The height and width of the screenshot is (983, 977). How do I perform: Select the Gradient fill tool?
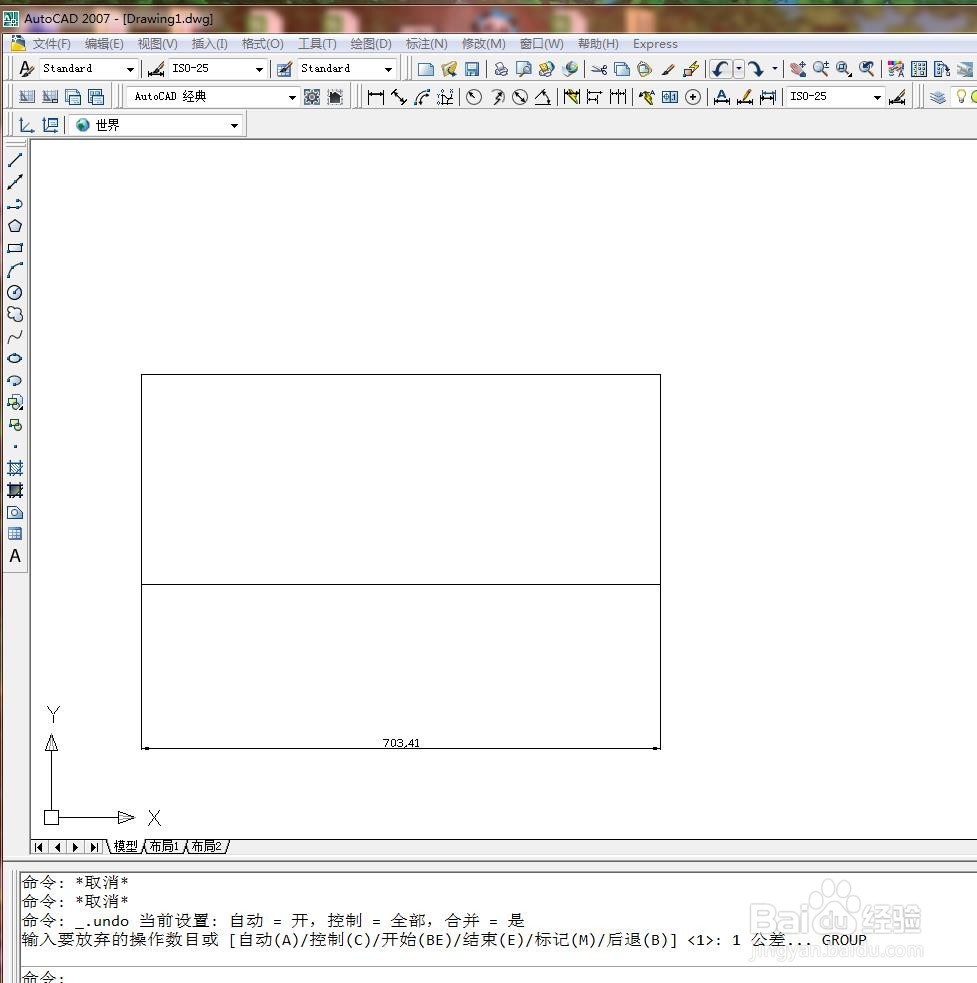tap(15, 490)
